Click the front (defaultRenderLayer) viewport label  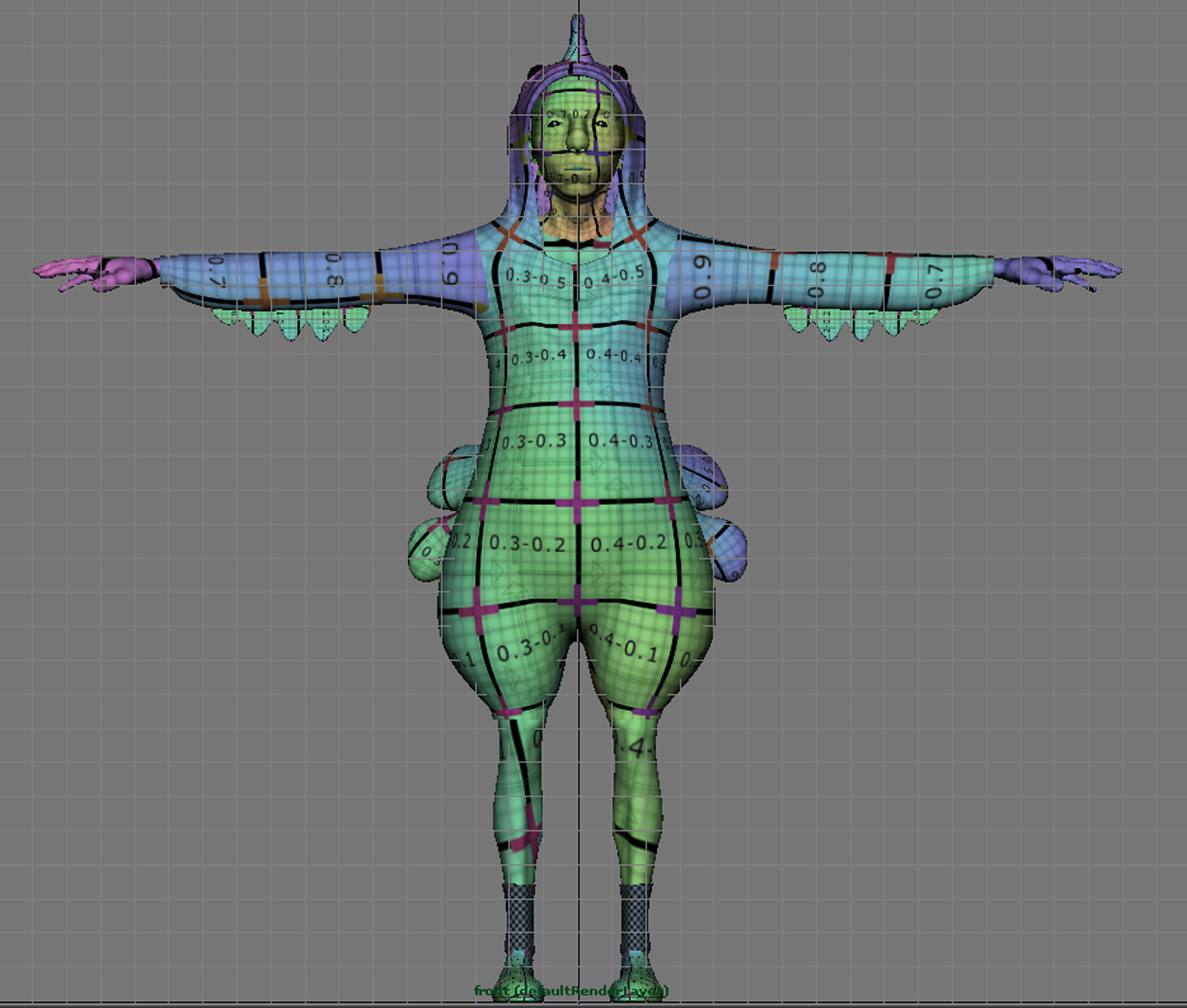(x=571, y=991)
